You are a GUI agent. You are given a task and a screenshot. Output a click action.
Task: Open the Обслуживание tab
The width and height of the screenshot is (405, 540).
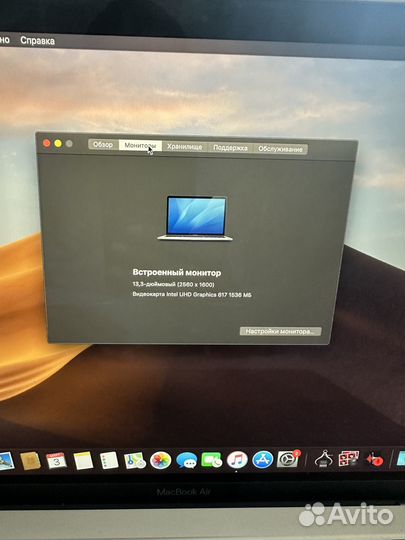coord(280,149)
